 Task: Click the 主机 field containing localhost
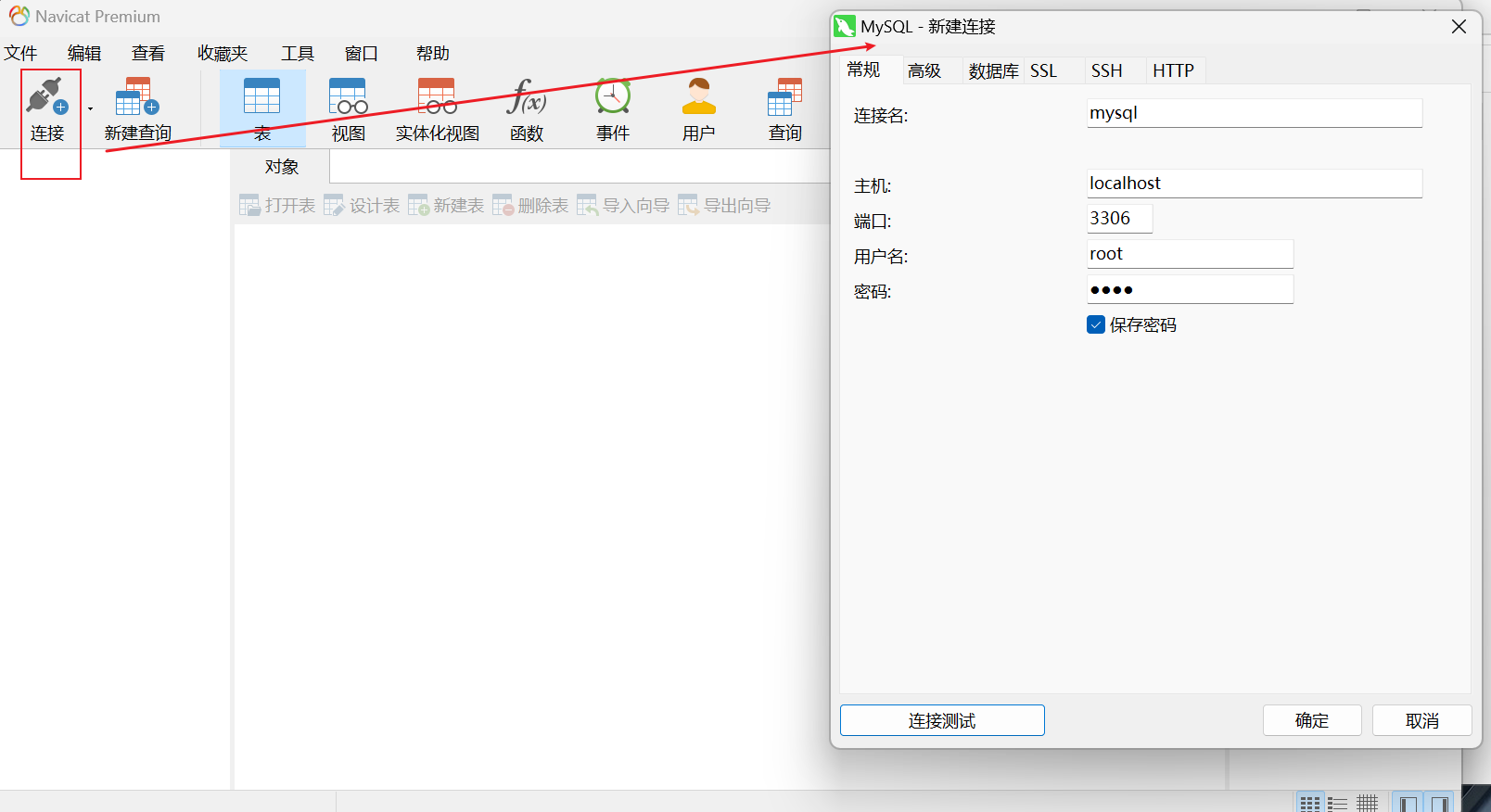click(x=1255, y=184)
